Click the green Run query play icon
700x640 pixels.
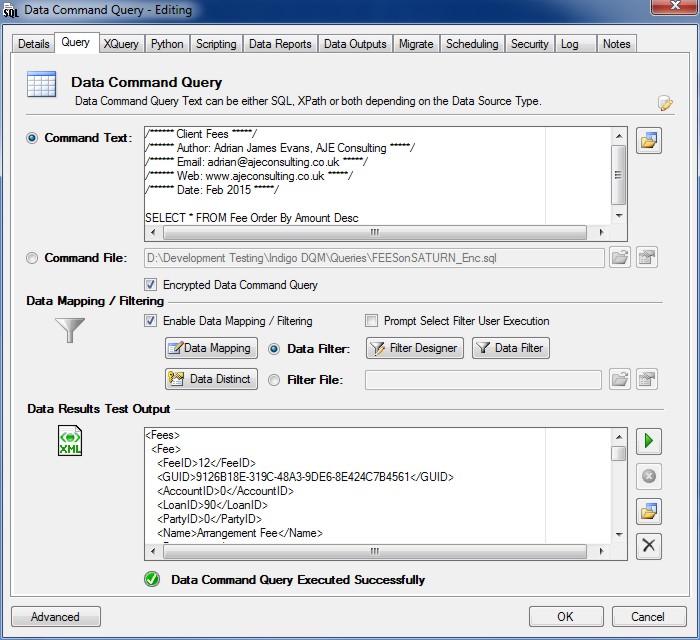(648, 441)
